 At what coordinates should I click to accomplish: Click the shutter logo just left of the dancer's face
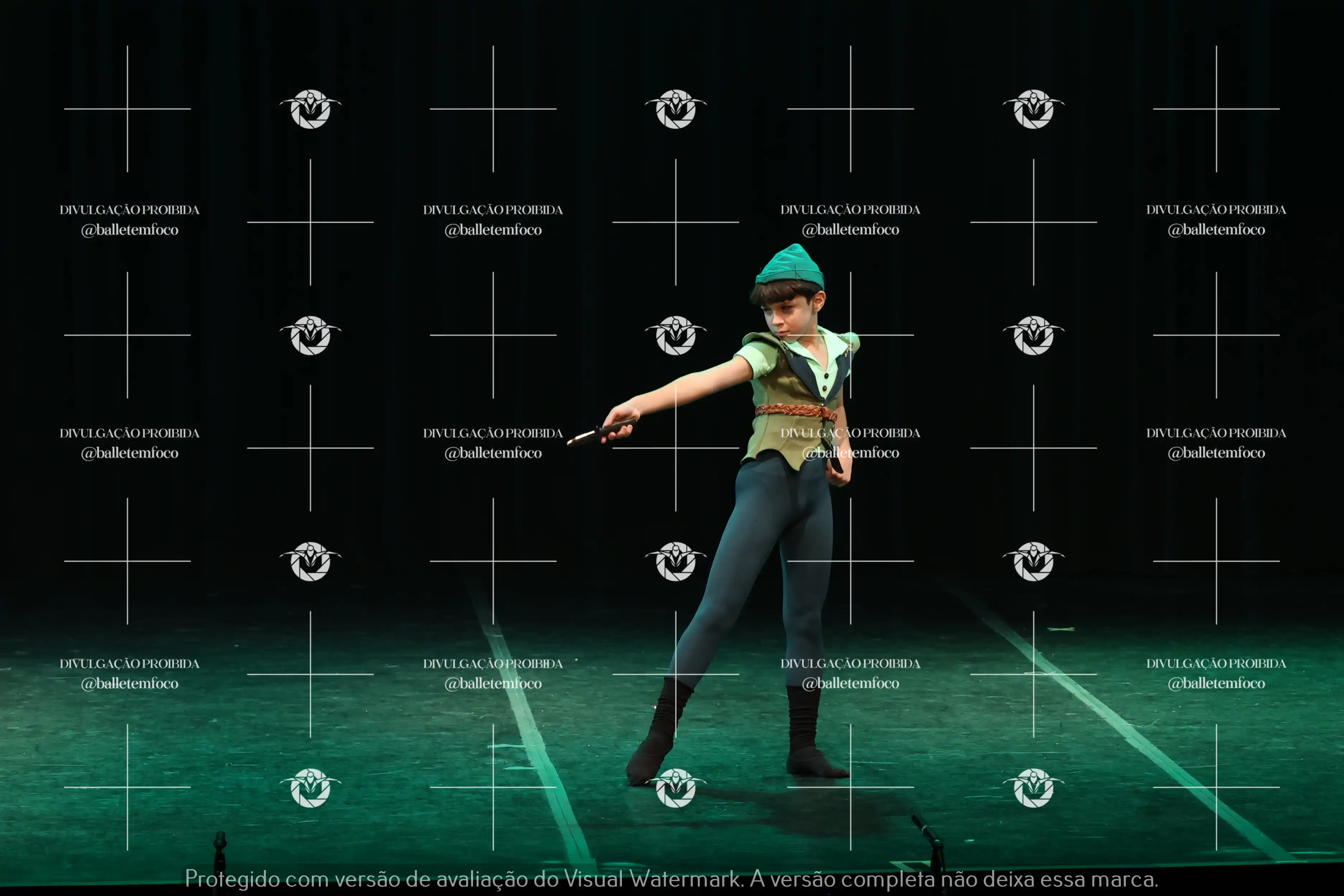click(676, 335)
